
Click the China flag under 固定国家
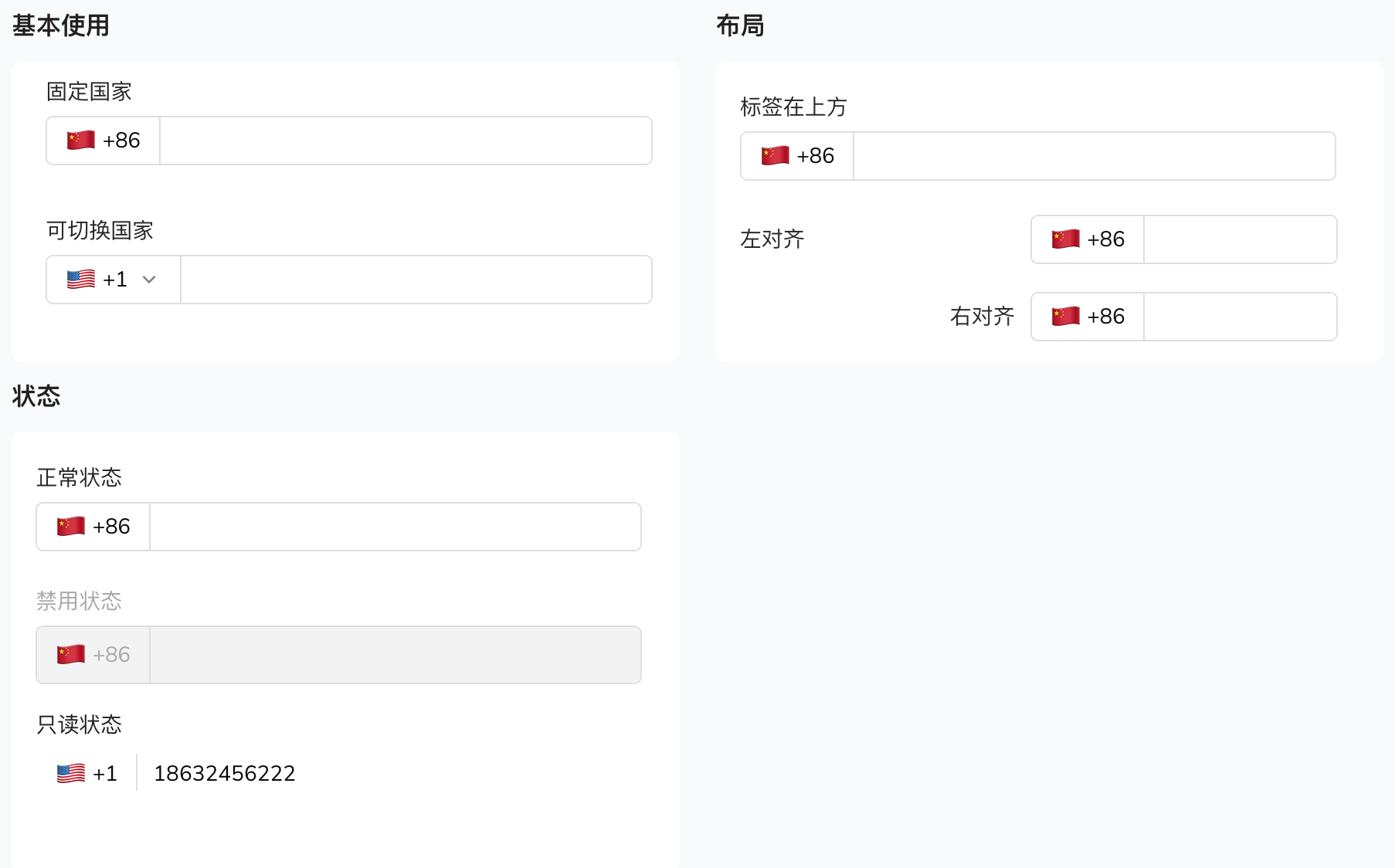(x=81, y=140)
